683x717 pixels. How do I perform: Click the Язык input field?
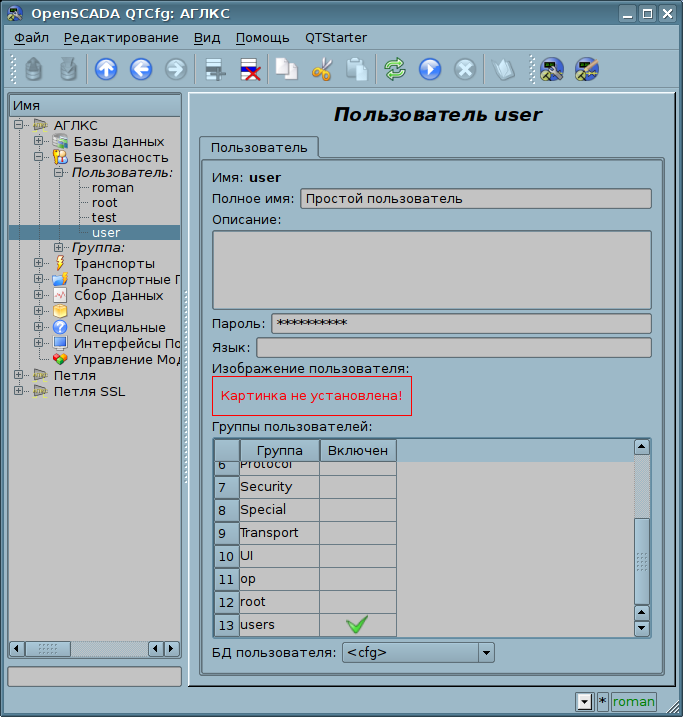coord(454,348)
